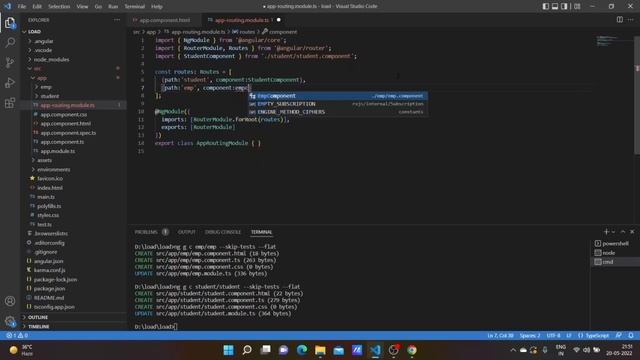The height and width of the screenshot is (360, 640).
Task: Open the File menu
Action: click(x=21, y=7)
